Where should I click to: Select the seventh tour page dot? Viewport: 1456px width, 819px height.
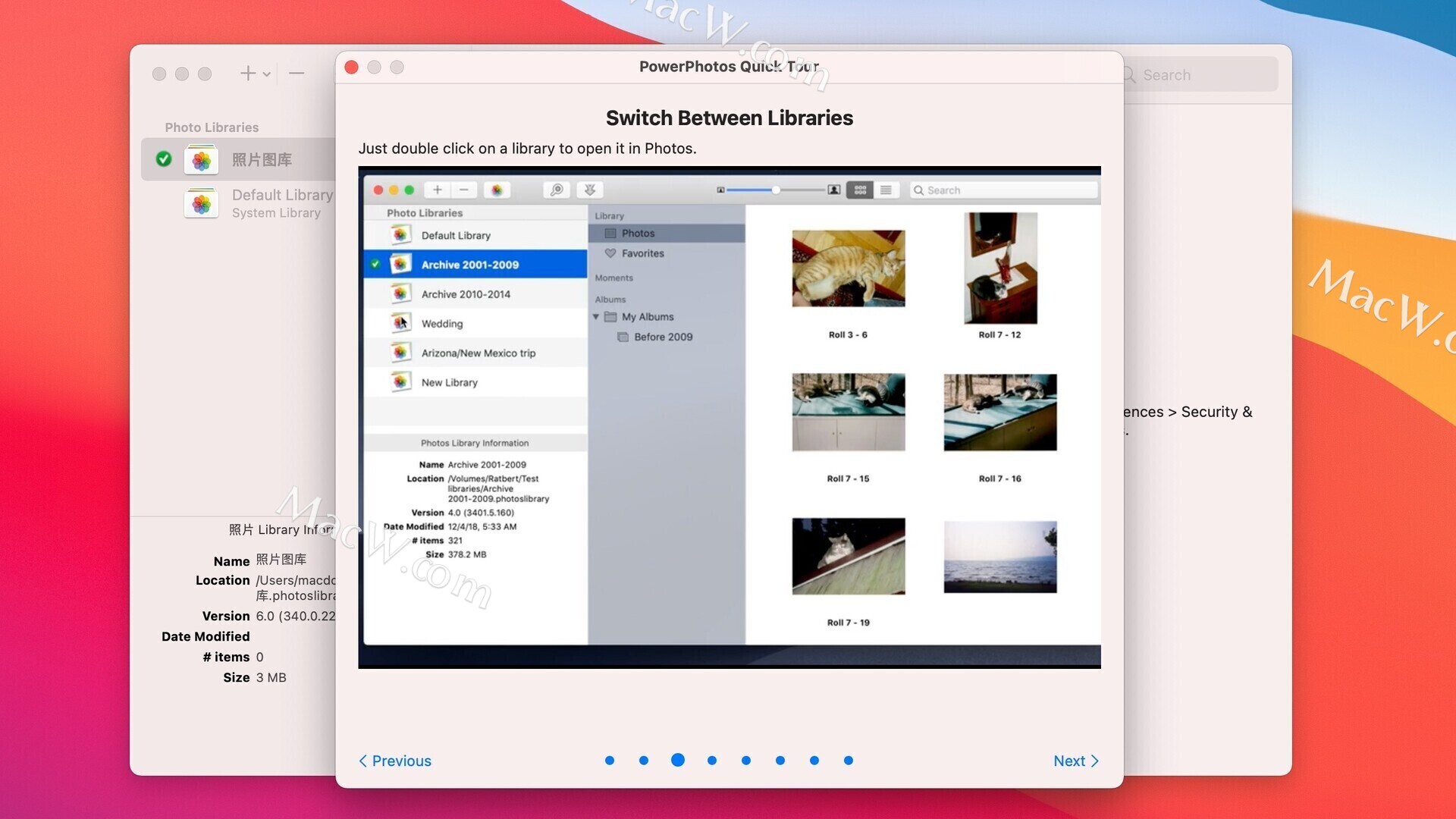click(x=814, y=761)
